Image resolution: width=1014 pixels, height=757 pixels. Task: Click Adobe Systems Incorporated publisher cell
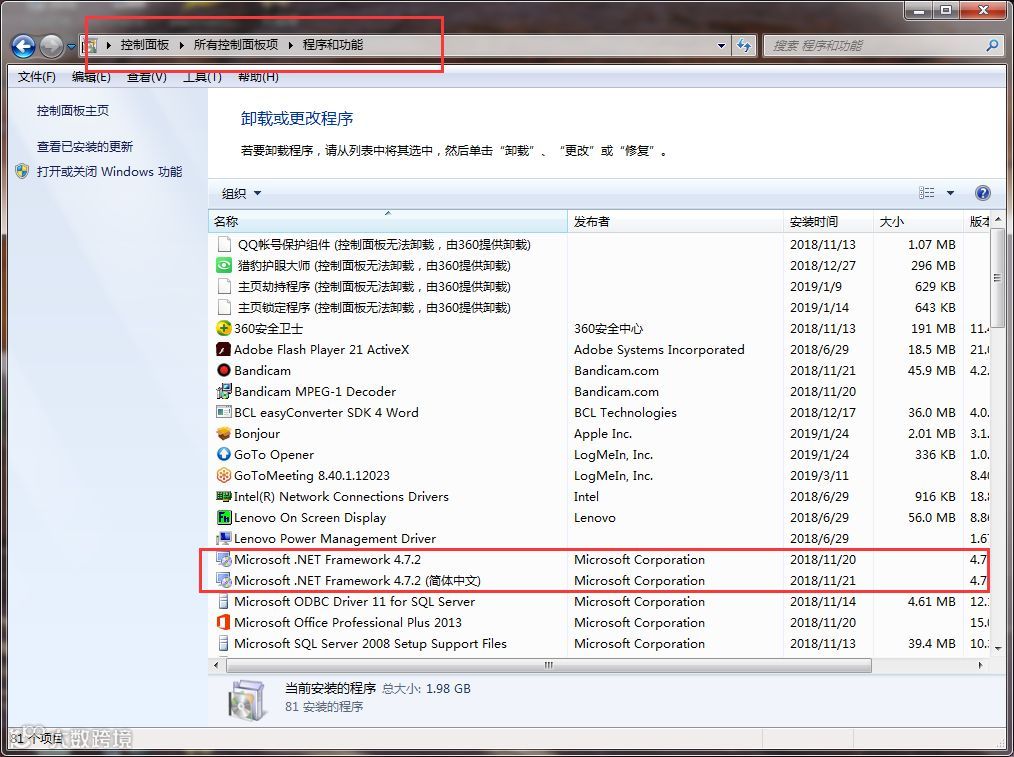[659, 349]
